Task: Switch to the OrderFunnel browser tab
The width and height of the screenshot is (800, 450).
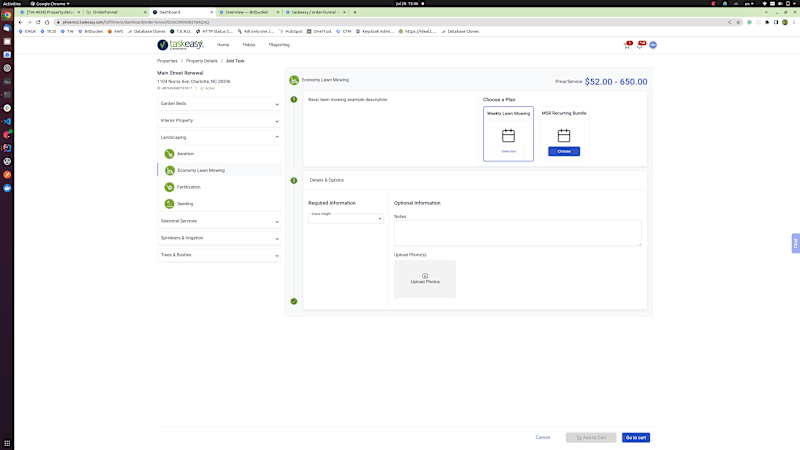Action: (115, 12)
